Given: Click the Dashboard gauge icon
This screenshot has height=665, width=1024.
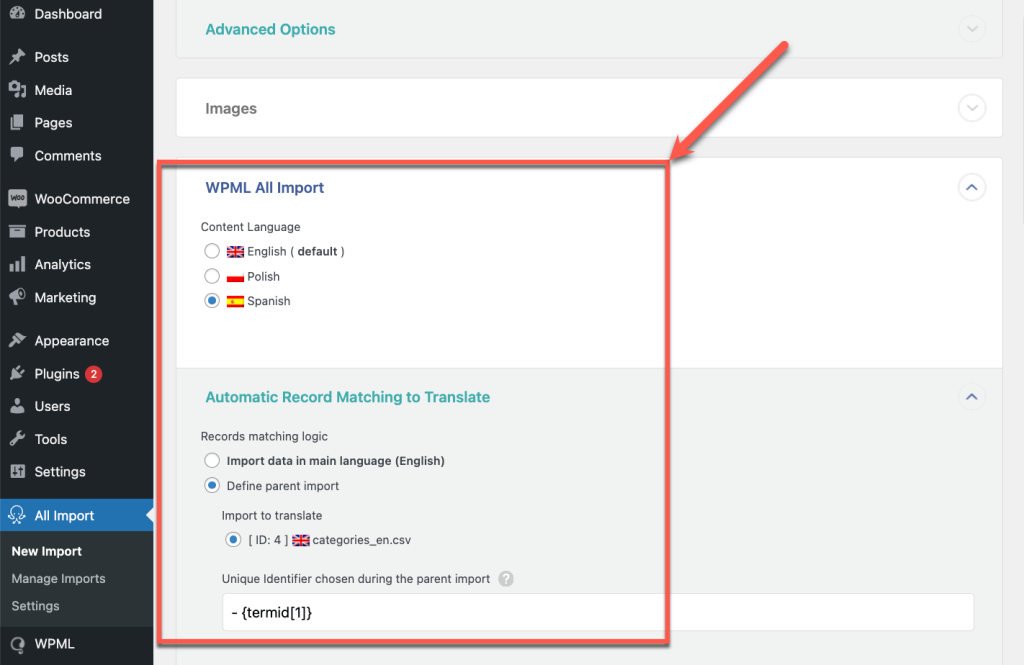Looking at the screenshot, I should tap(18, 13).
